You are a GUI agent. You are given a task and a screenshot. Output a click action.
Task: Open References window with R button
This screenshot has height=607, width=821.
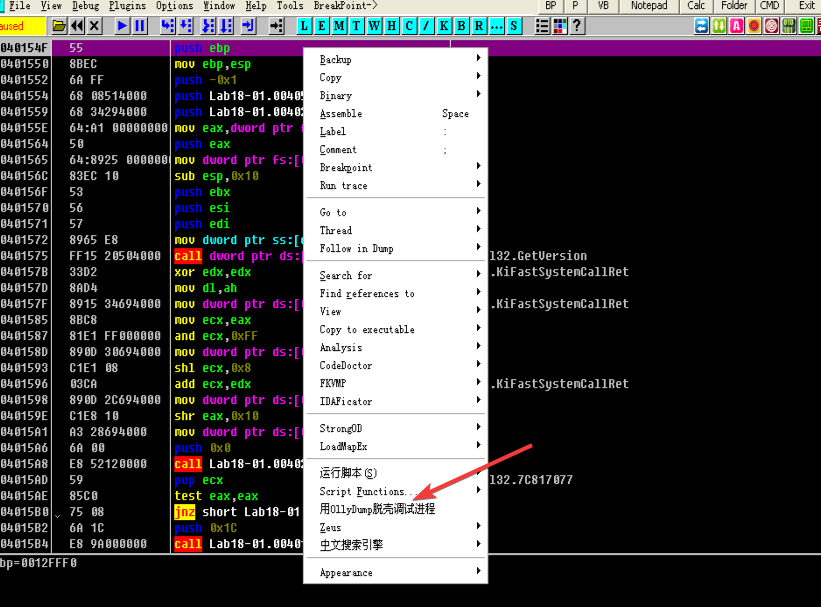point(479,26)
